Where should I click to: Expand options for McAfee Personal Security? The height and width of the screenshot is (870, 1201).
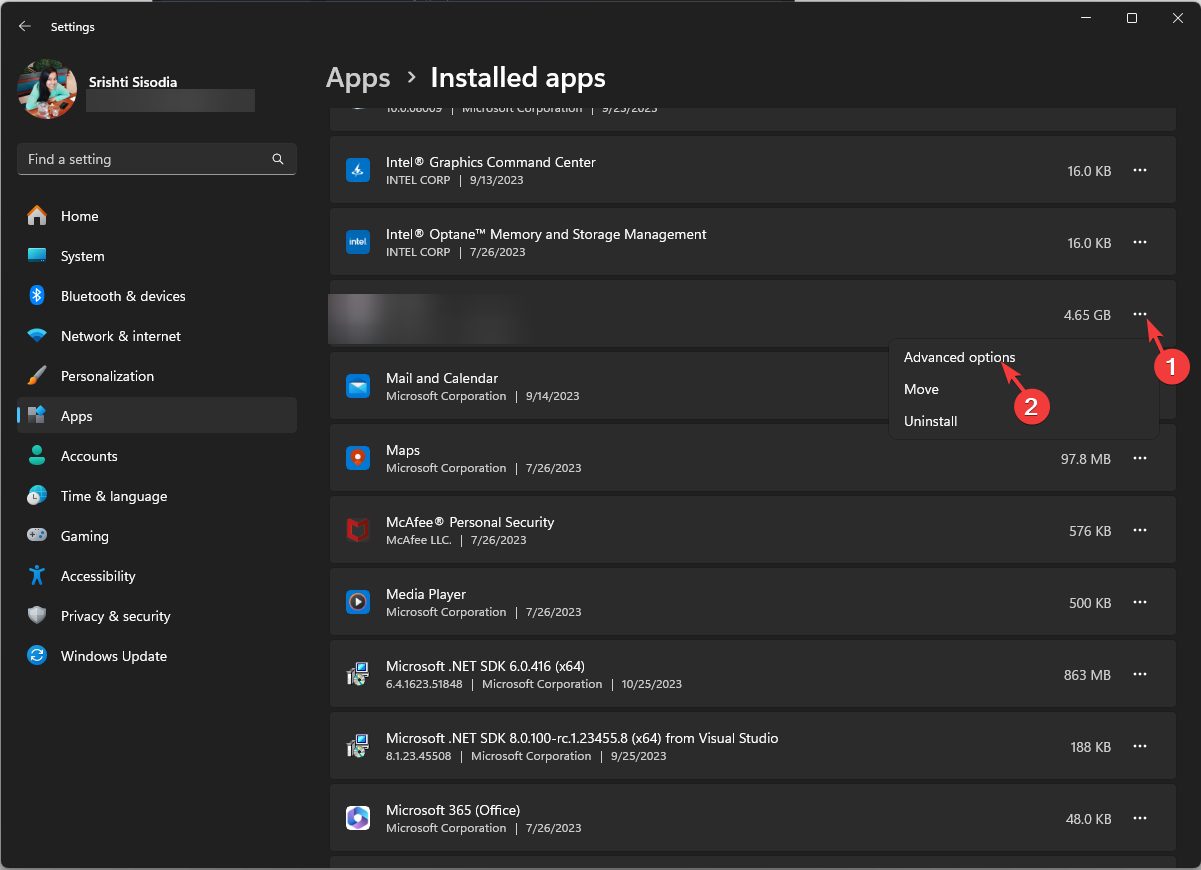(1139, 530)
